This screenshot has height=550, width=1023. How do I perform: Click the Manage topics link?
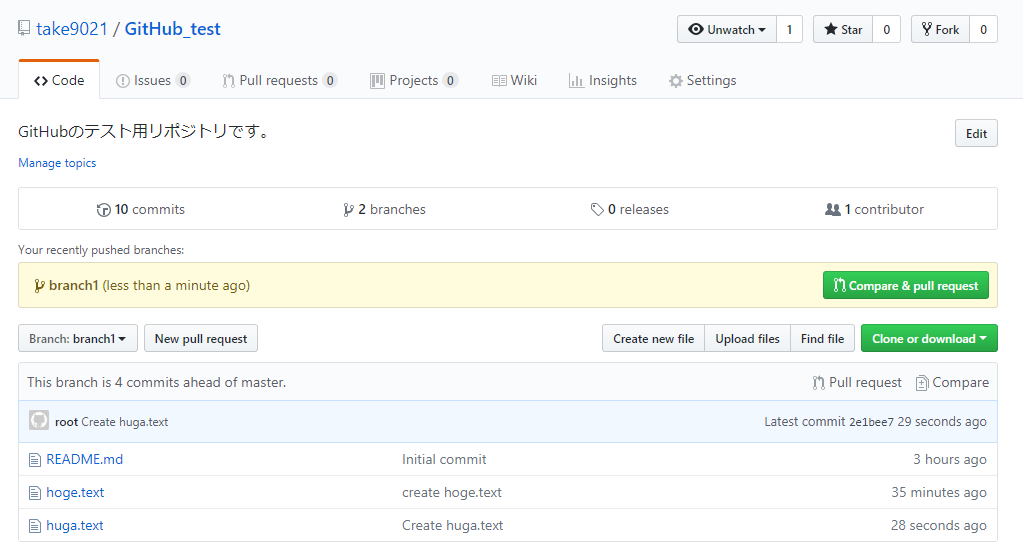click(57, 163)
